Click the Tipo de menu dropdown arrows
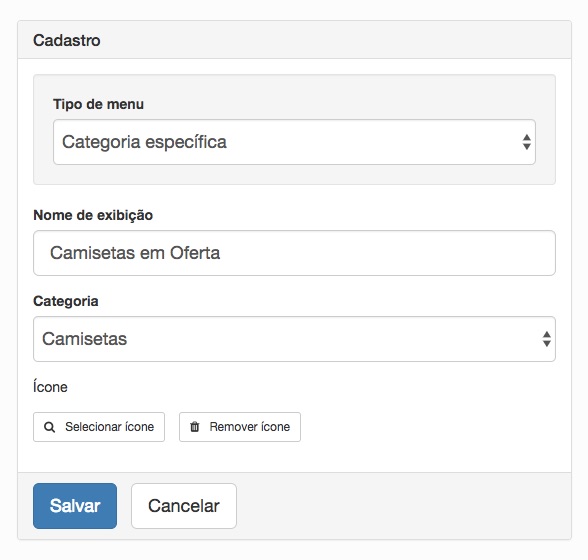588x560 pixels. [526, 142]
